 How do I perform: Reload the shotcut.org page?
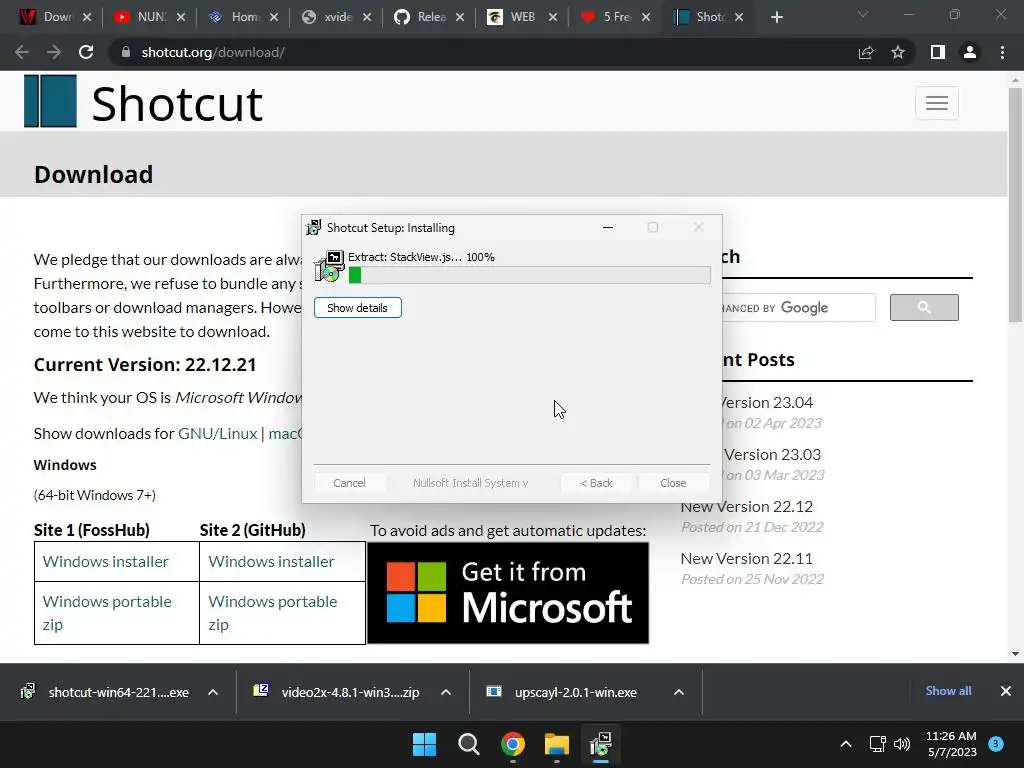(x=86, y=52)
